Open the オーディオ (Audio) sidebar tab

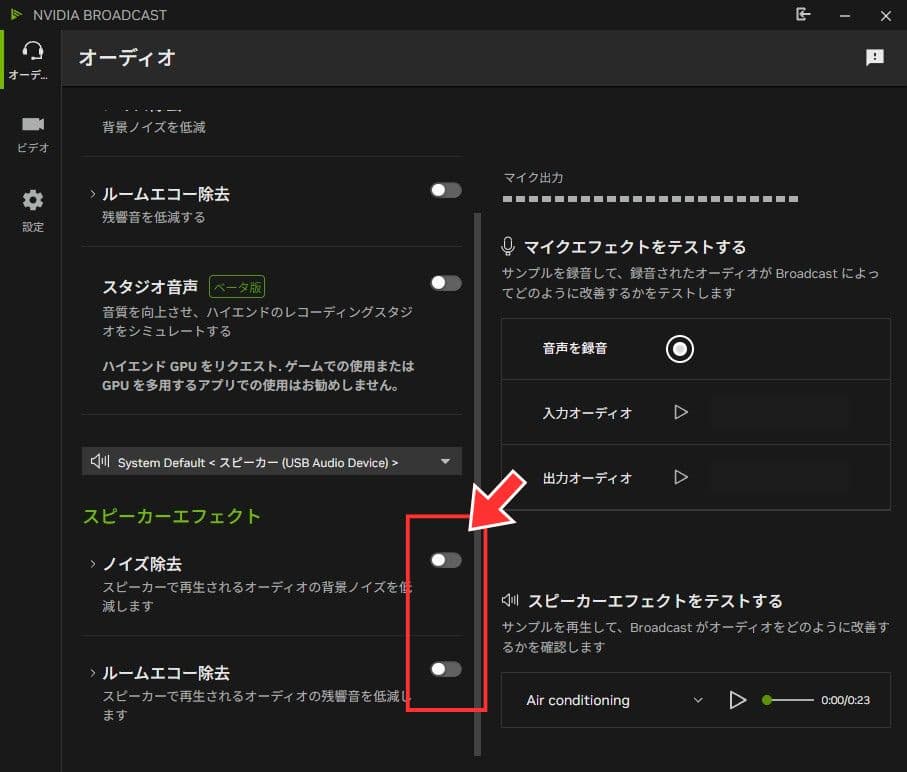coord(32,60)
